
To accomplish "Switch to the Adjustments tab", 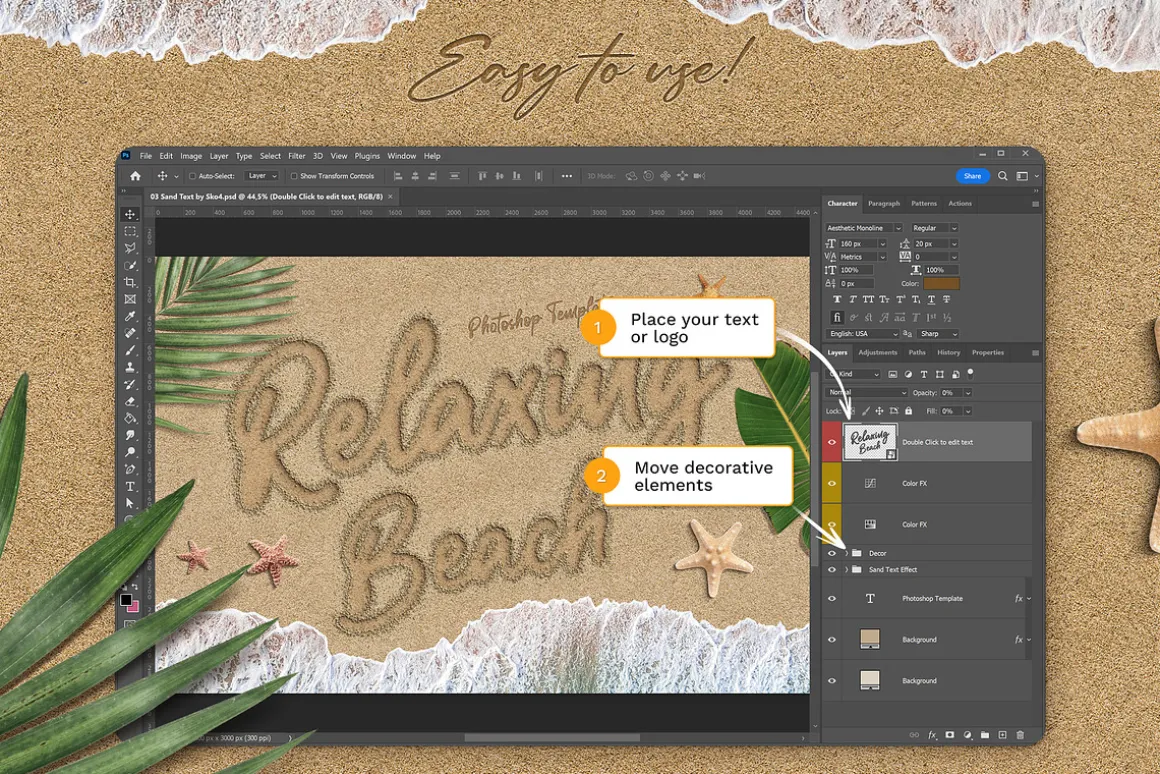I will (877, 353).
